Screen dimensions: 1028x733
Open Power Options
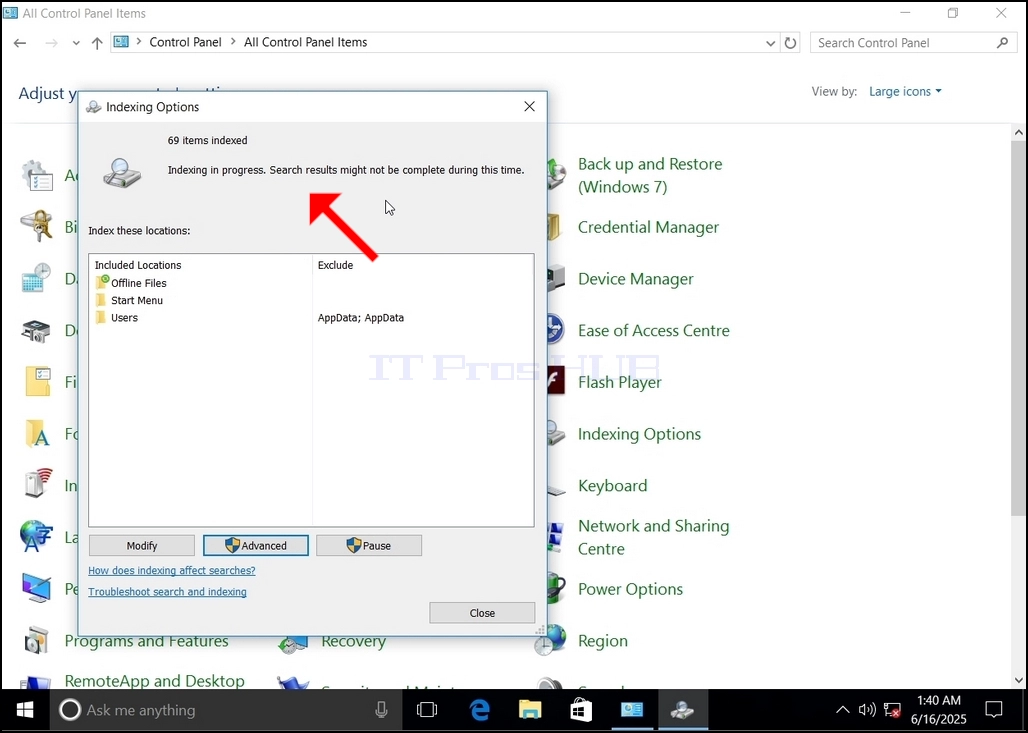tap(630, 589)
